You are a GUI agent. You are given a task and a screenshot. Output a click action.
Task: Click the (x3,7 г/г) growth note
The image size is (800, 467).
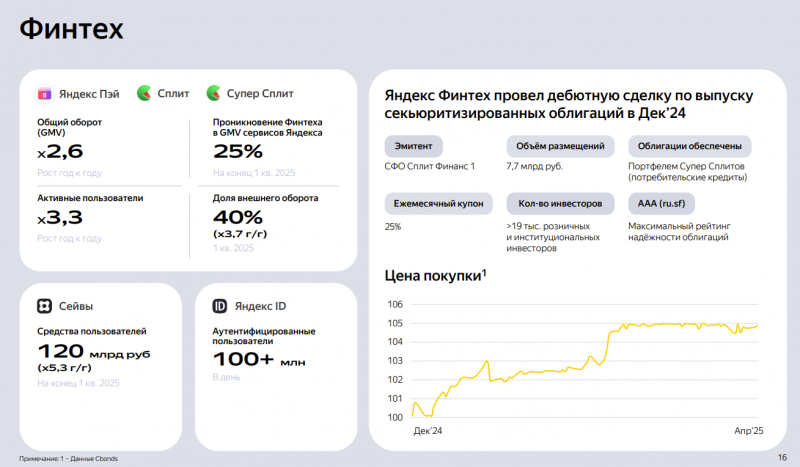pos(240,234)
